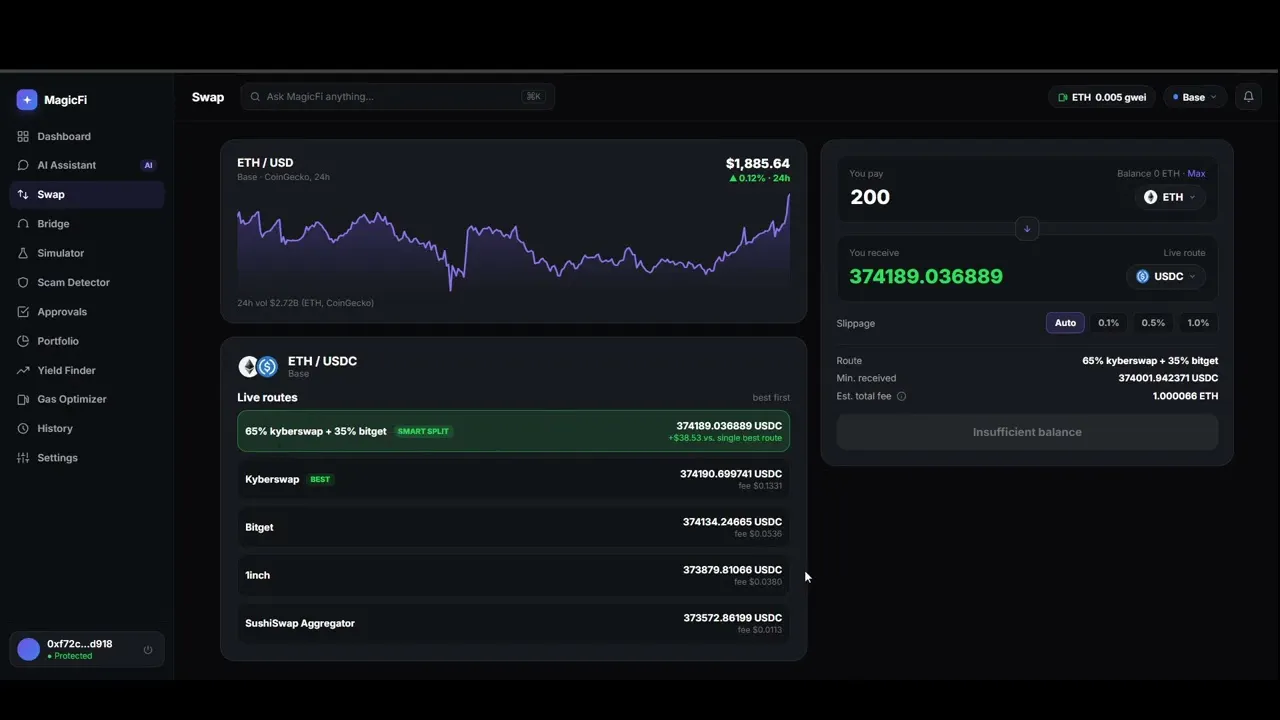Select Swap in the sidebar

(x=87, y=195)
